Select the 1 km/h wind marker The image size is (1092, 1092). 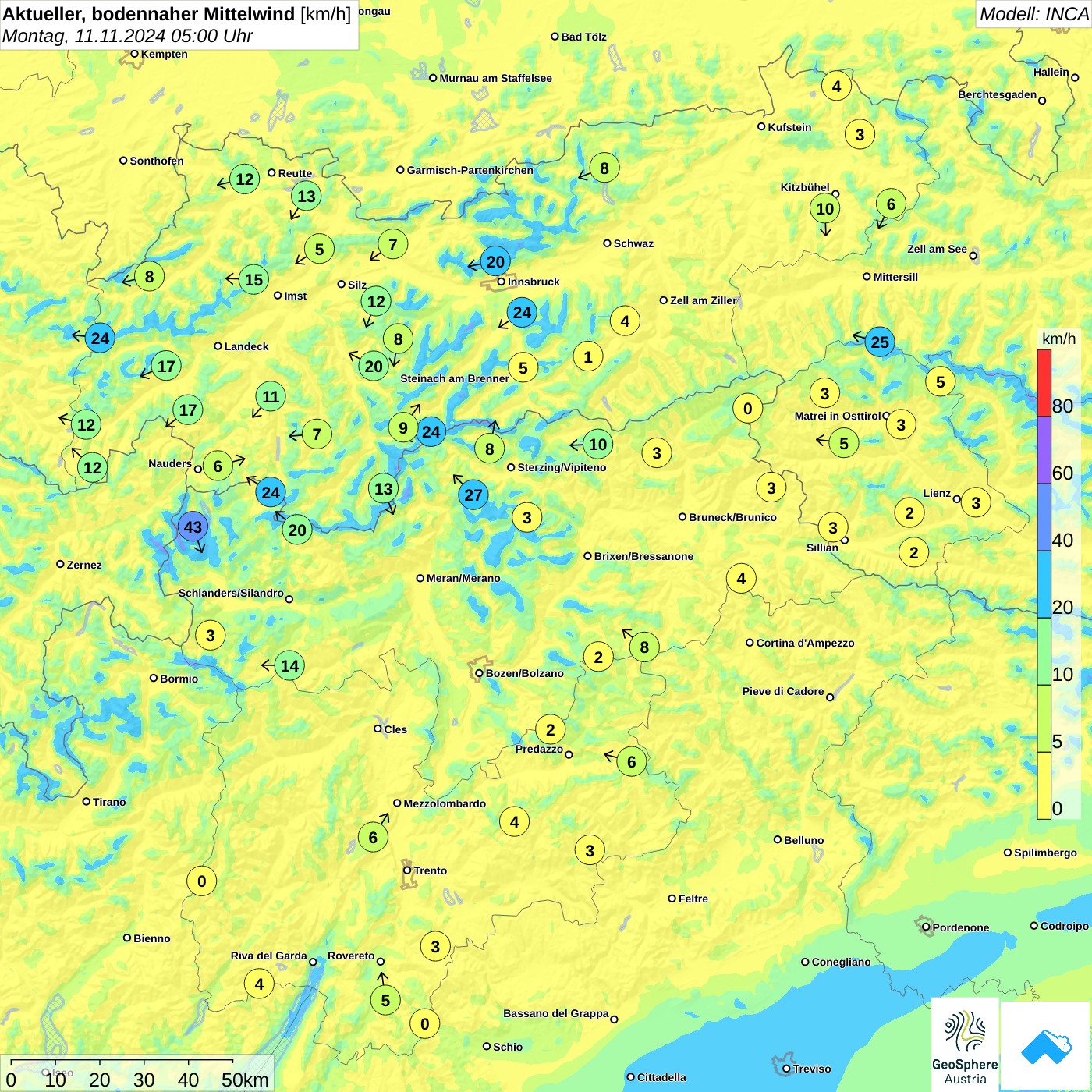pos(588,356)
